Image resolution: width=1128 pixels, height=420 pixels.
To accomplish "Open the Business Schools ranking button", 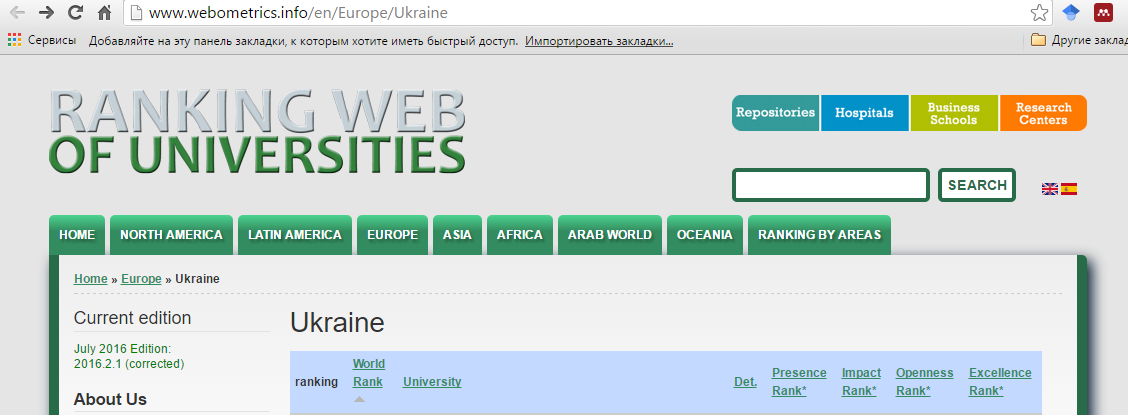I will (953, 113).
